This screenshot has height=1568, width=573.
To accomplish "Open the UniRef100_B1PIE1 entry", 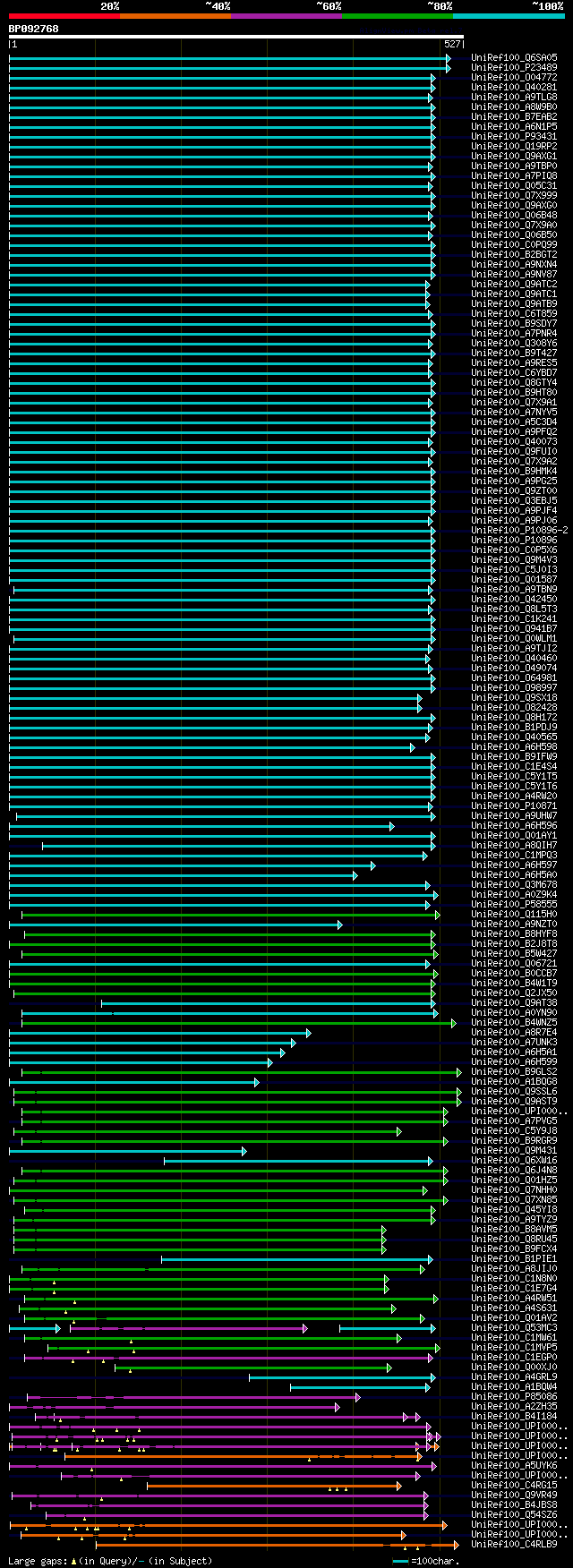I will [514, 1259].
